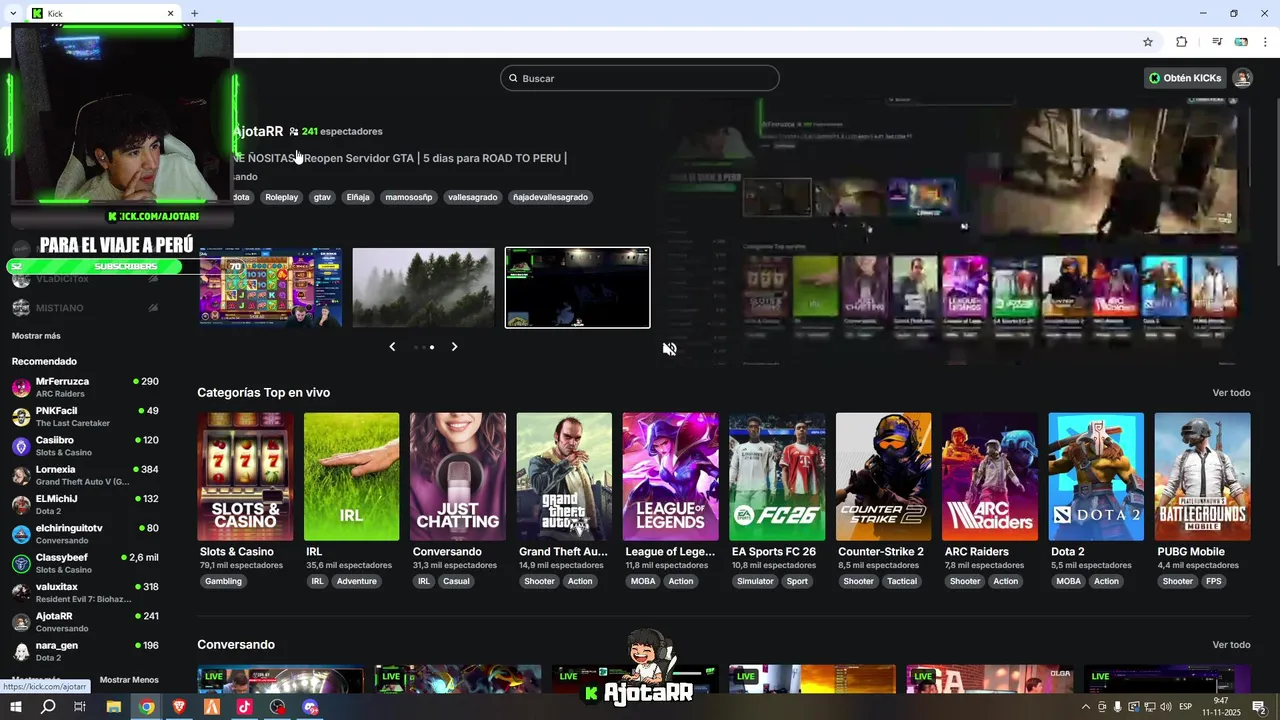Screen dimensions: 1280x720
Task: Open Windows taskbar search
Action: [48, 707]
